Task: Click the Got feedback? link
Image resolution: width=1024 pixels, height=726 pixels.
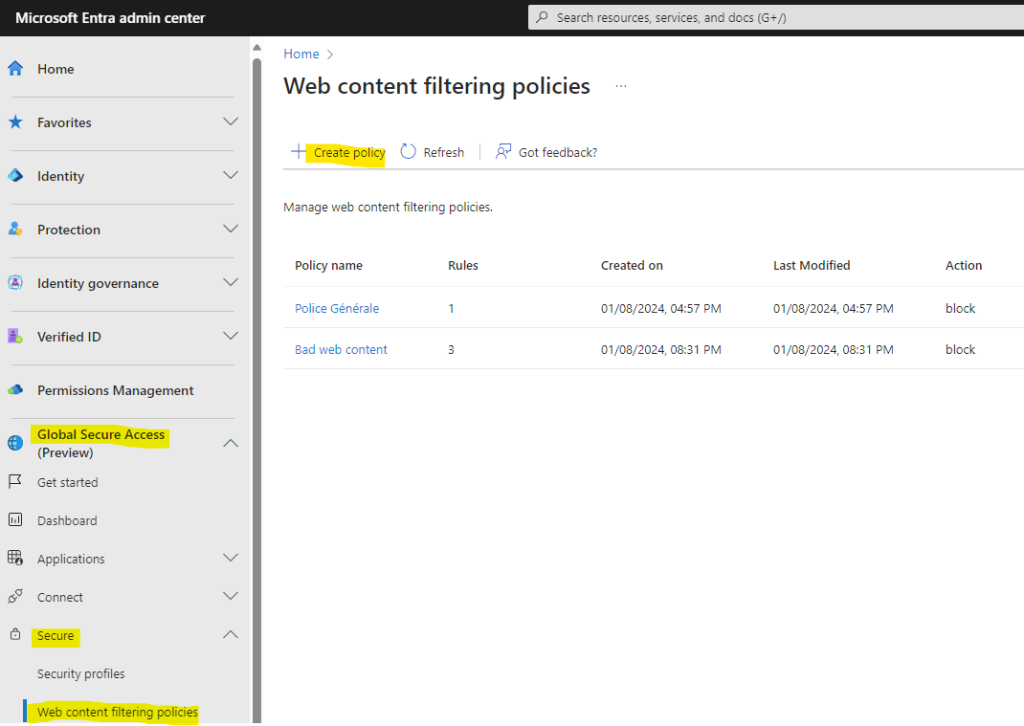Action: [558, 152]
